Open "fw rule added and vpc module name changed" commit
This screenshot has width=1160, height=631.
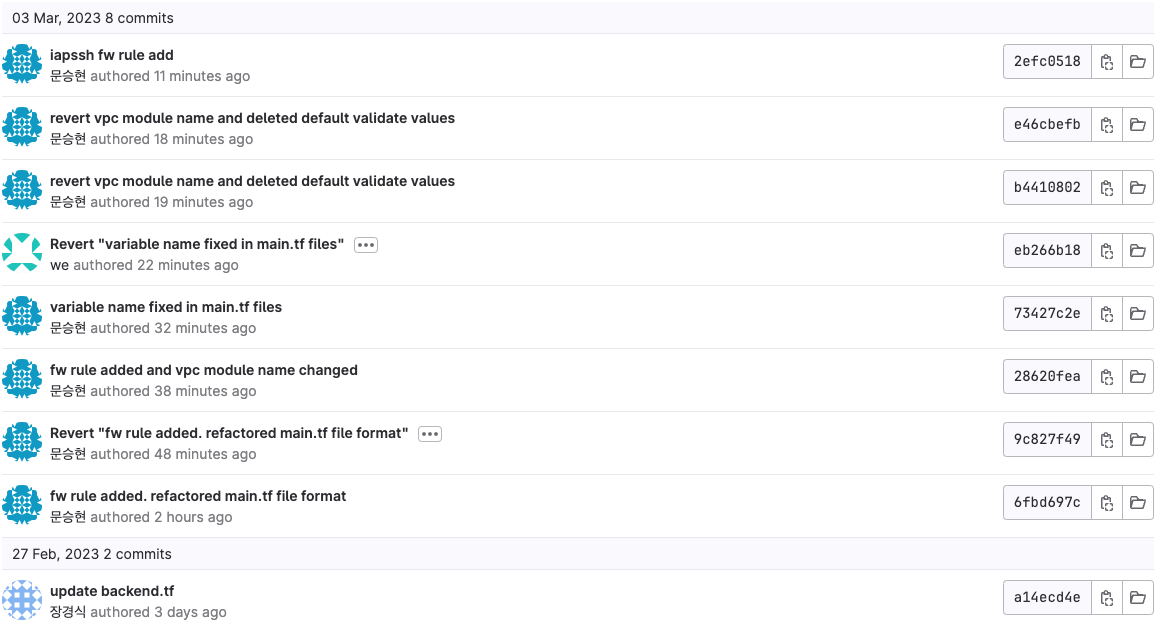click(x=203, y=370)
